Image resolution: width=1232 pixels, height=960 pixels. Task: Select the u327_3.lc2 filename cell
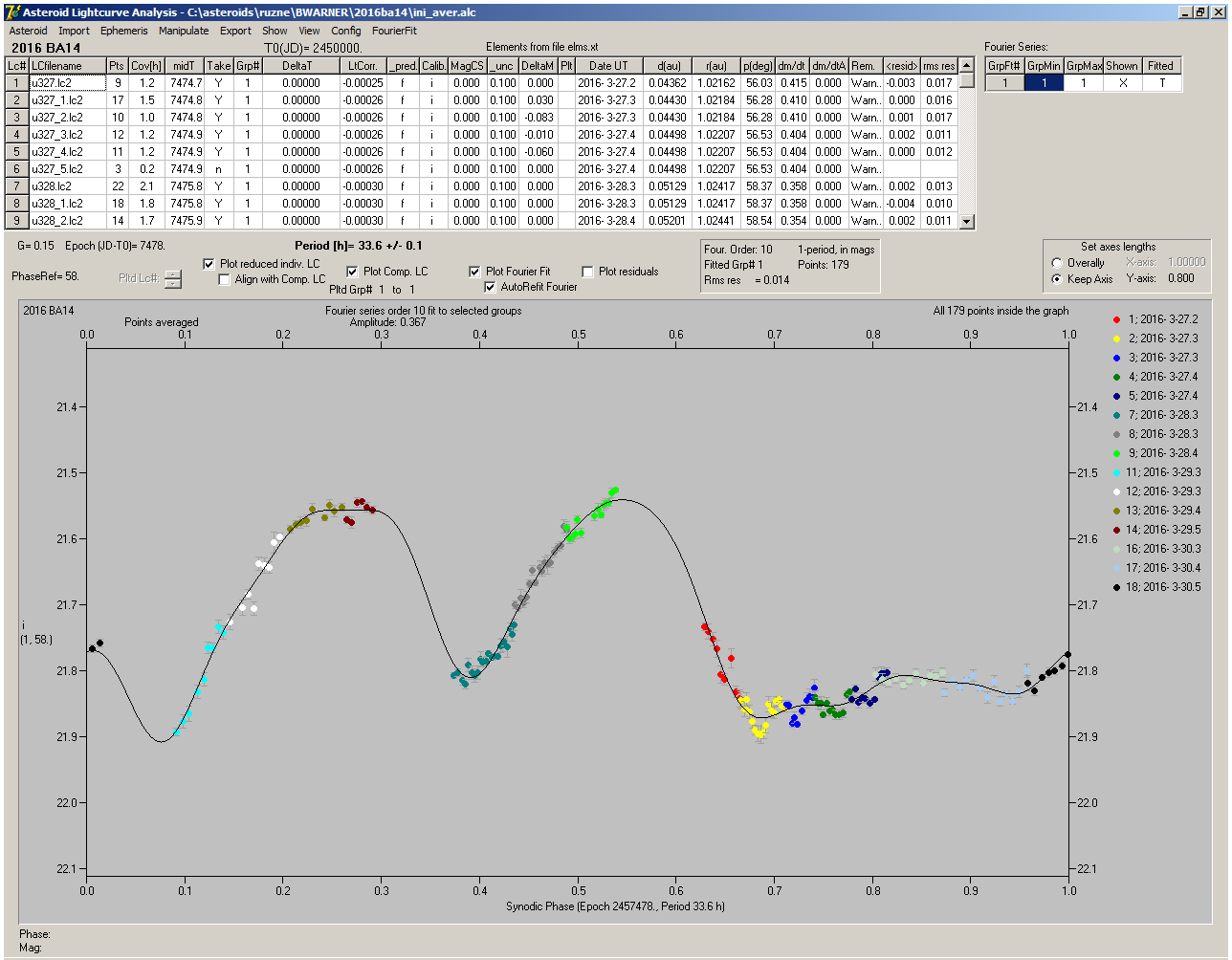pyautogui.click(x=67, y=135)
